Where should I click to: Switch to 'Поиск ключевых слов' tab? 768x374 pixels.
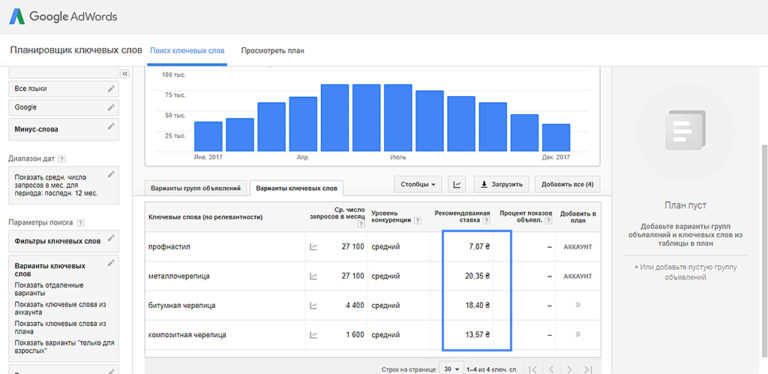point(187,50)
